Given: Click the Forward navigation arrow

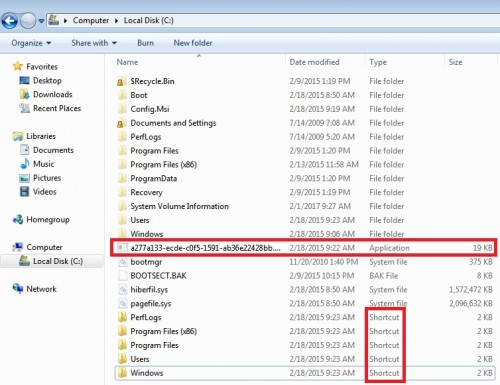Looking at the screenshot, I should 28,21.
